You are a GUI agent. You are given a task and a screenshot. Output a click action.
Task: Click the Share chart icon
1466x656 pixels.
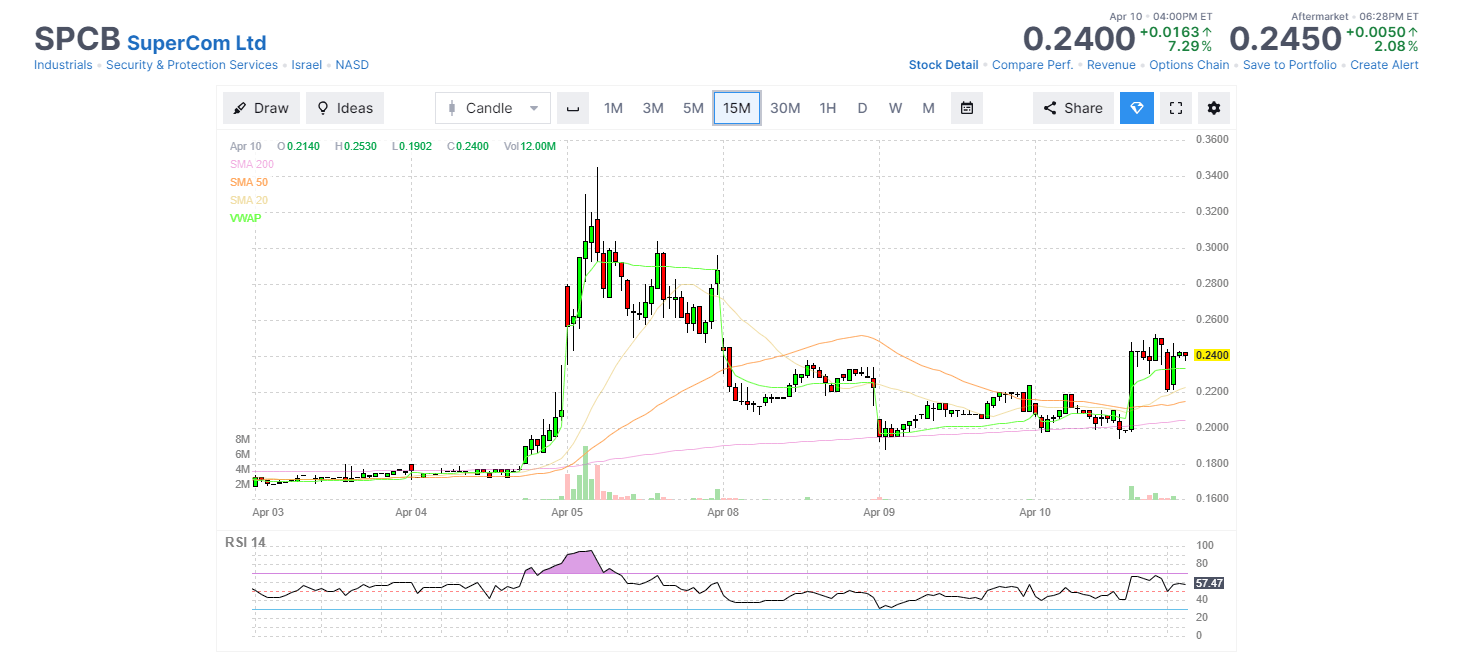1072,107
